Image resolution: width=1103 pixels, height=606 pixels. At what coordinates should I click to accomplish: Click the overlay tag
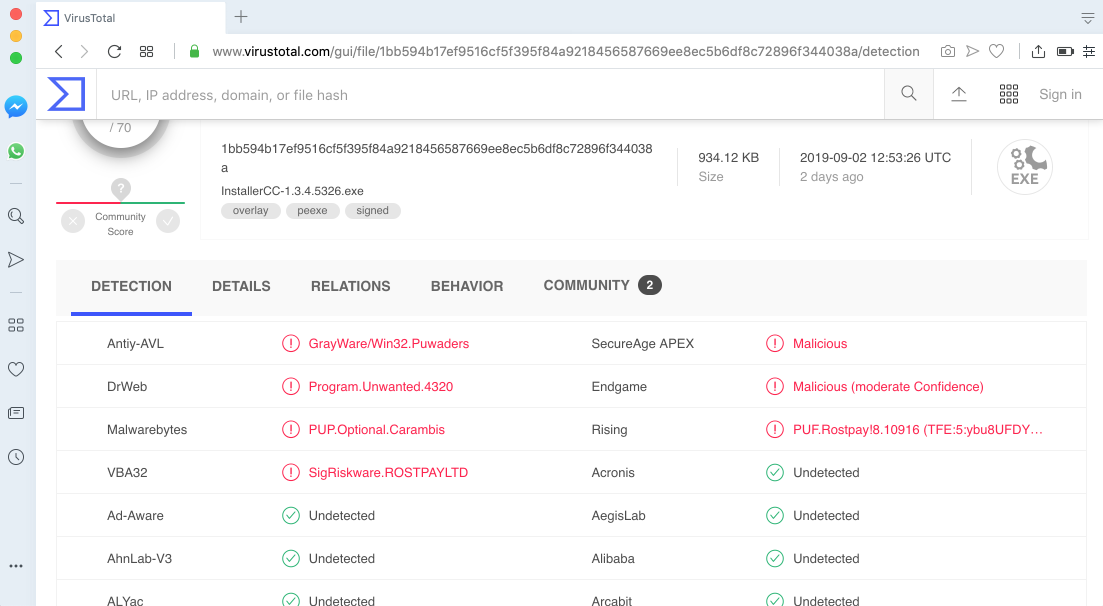250,210
